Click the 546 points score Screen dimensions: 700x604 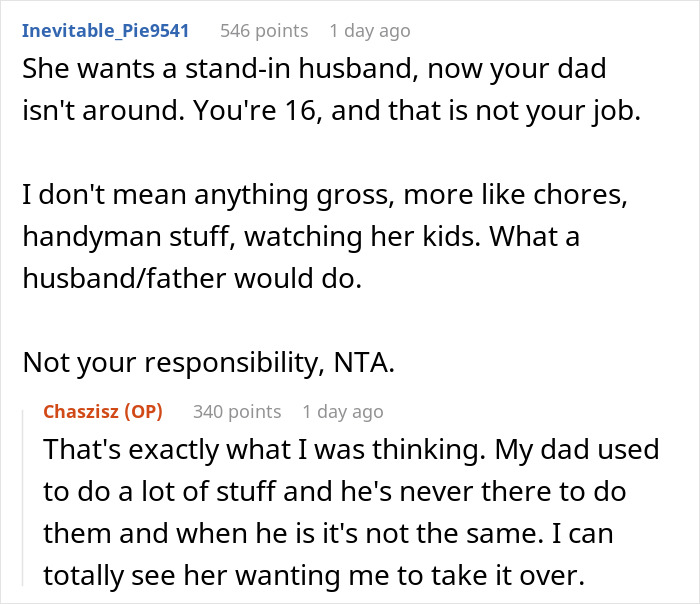pyautogui.click(x=263, y=31)
